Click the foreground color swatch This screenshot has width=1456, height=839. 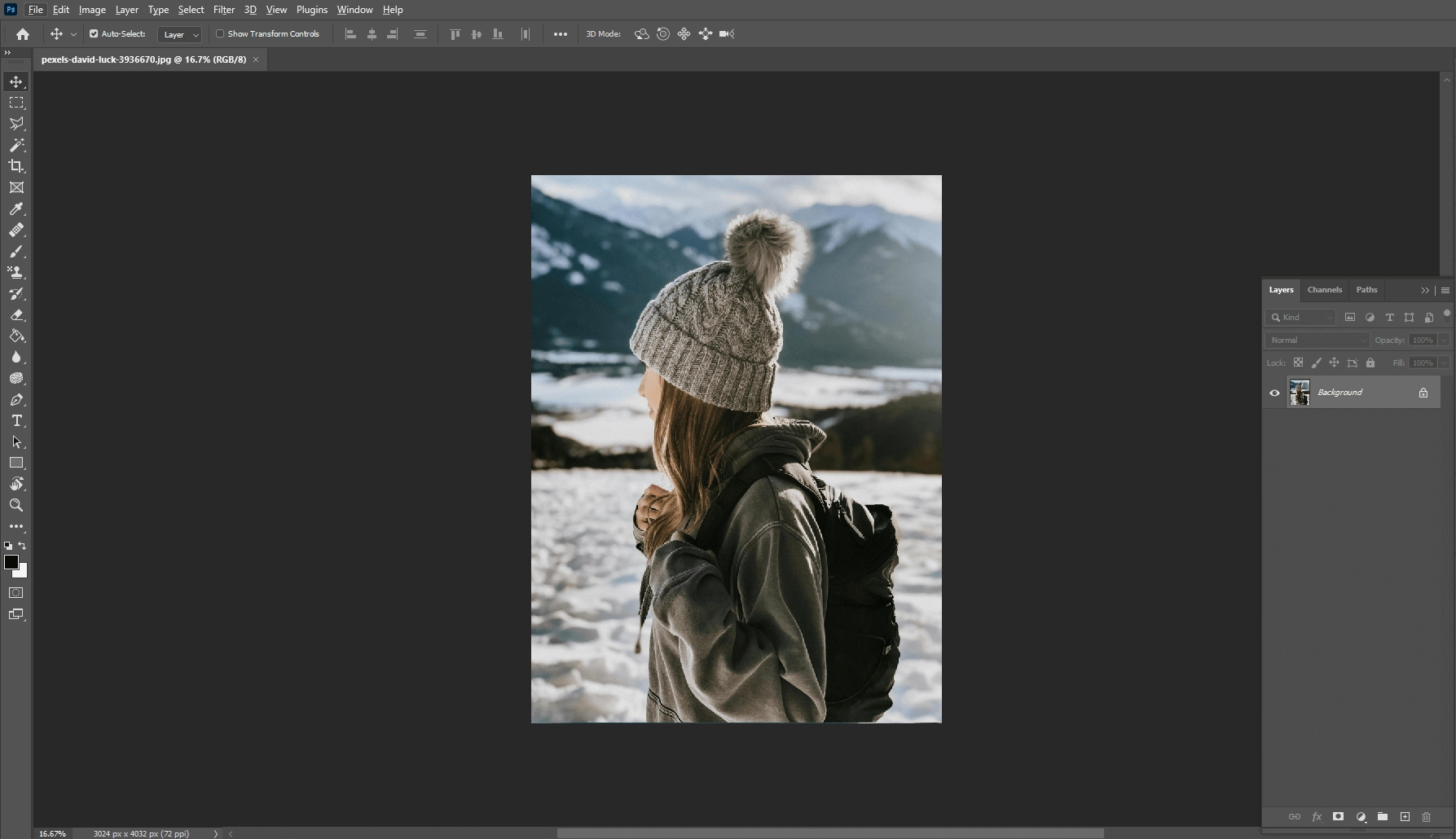(x=11, y=562)
